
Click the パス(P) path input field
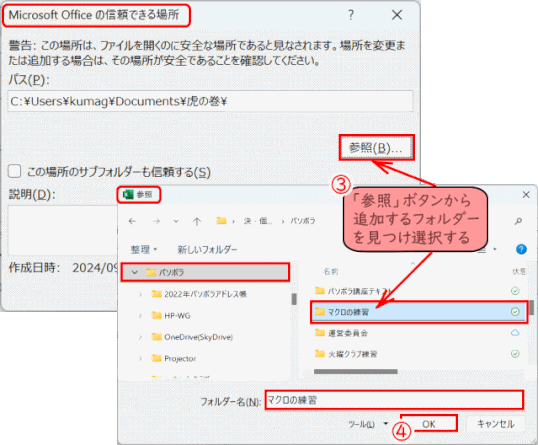pyautogui.click(x=210, y=101)
